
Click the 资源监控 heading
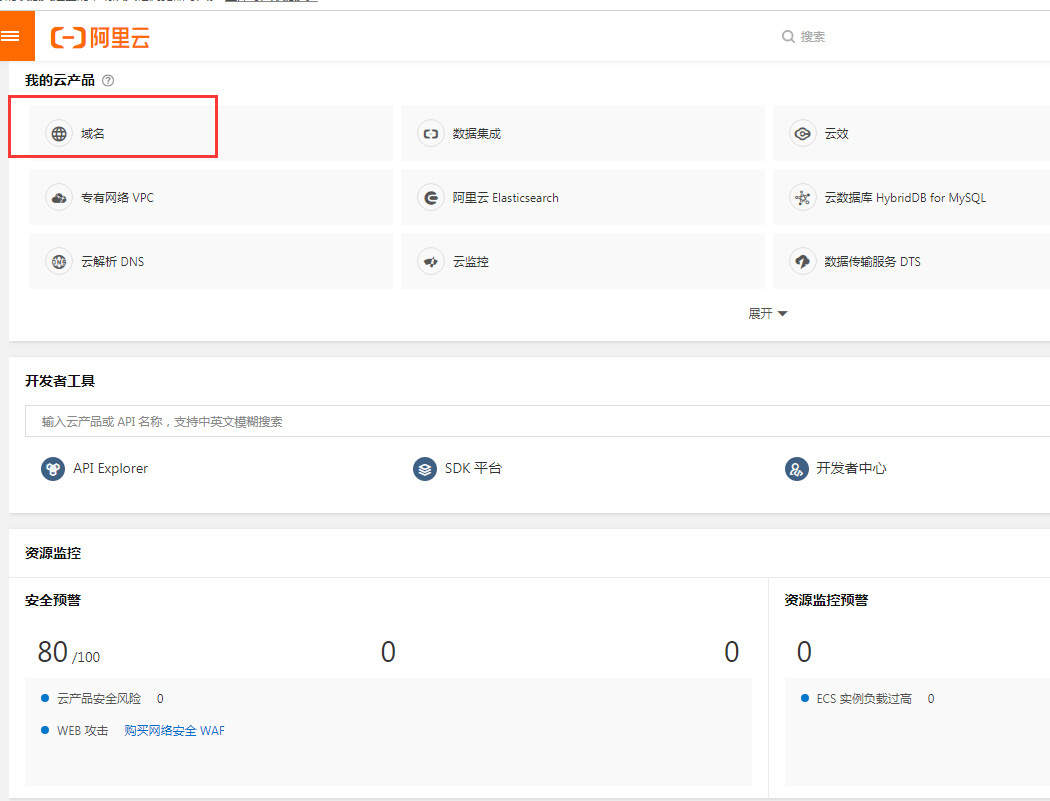(x=53, y=553)
